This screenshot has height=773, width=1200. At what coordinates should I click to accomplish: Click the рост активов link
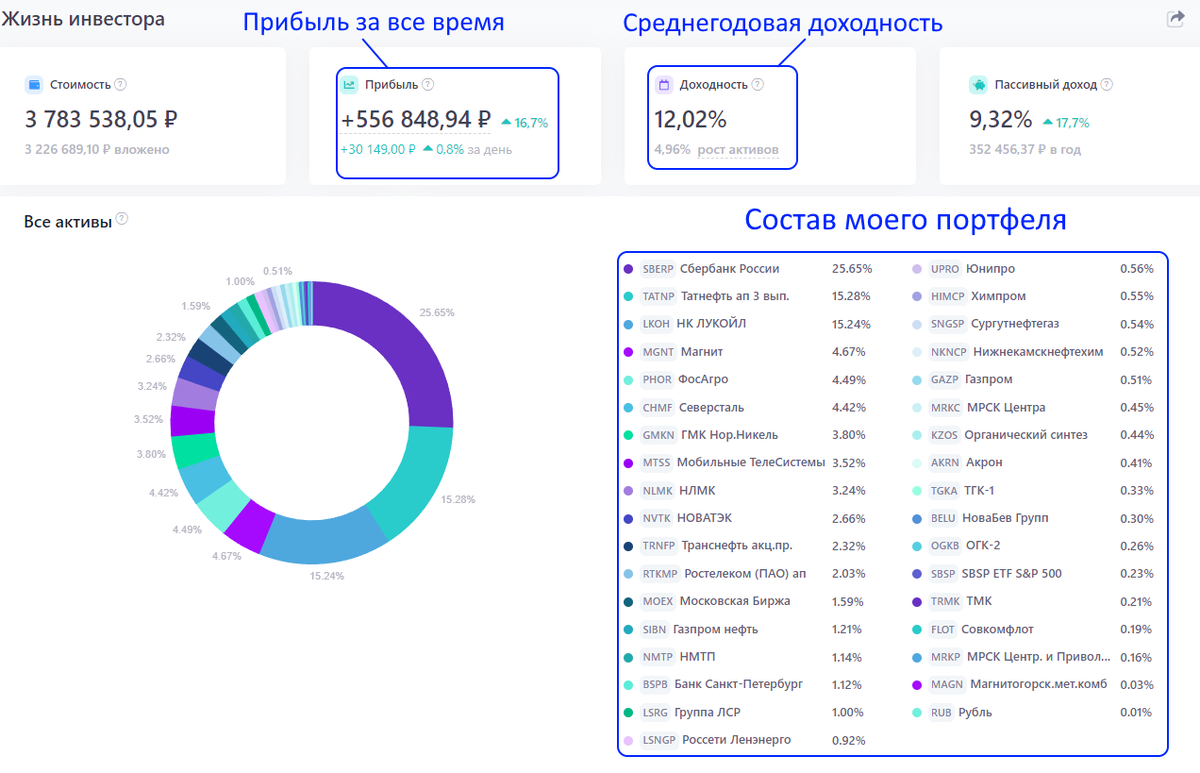[x=738, y=150]
